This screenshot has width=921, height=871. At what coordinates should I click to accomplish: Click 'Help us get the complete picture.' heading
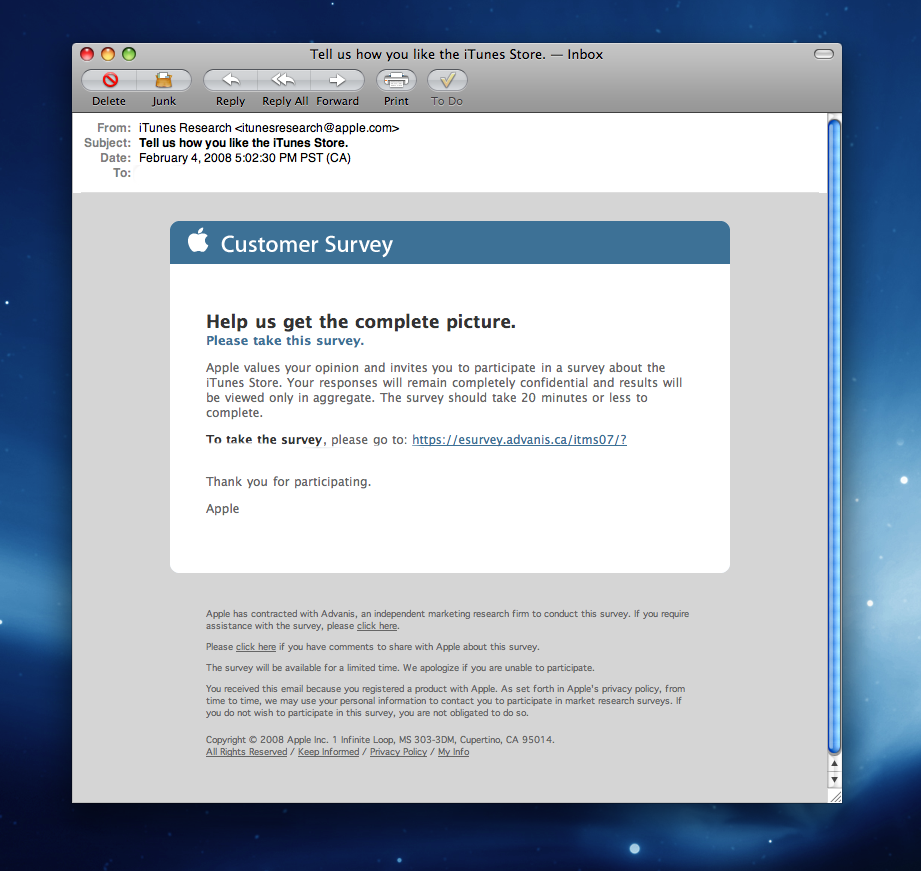point(361,322)
